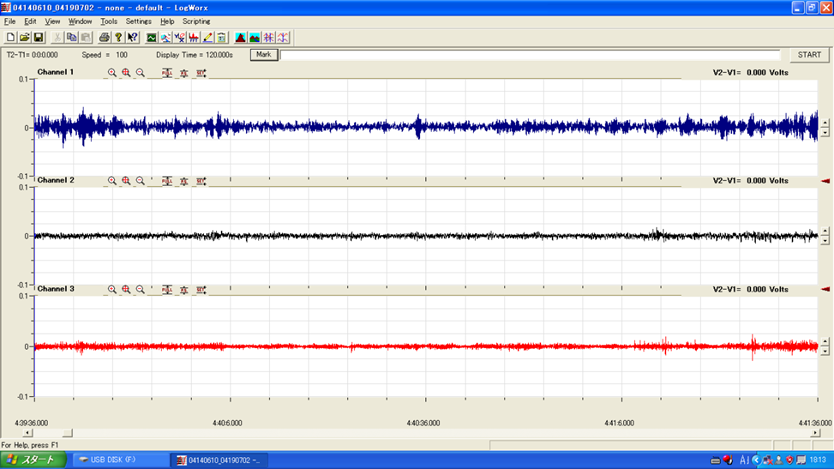
Task: Click the red triangle marker beside Channel 3
Action: [824, 289]
